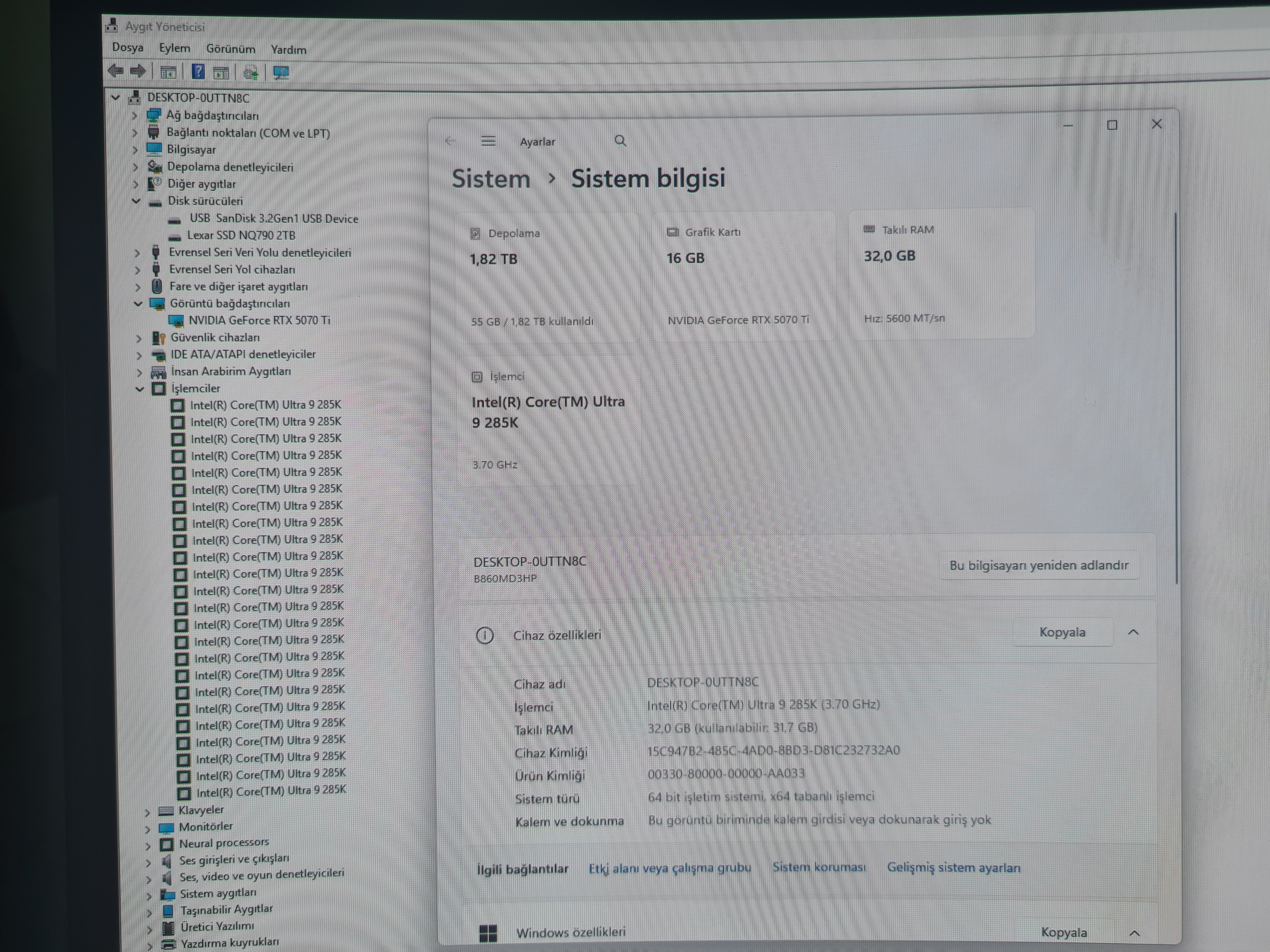
Task: Click the search magnifier icon in Ayarlar
Action: click(x=620, y=141)
